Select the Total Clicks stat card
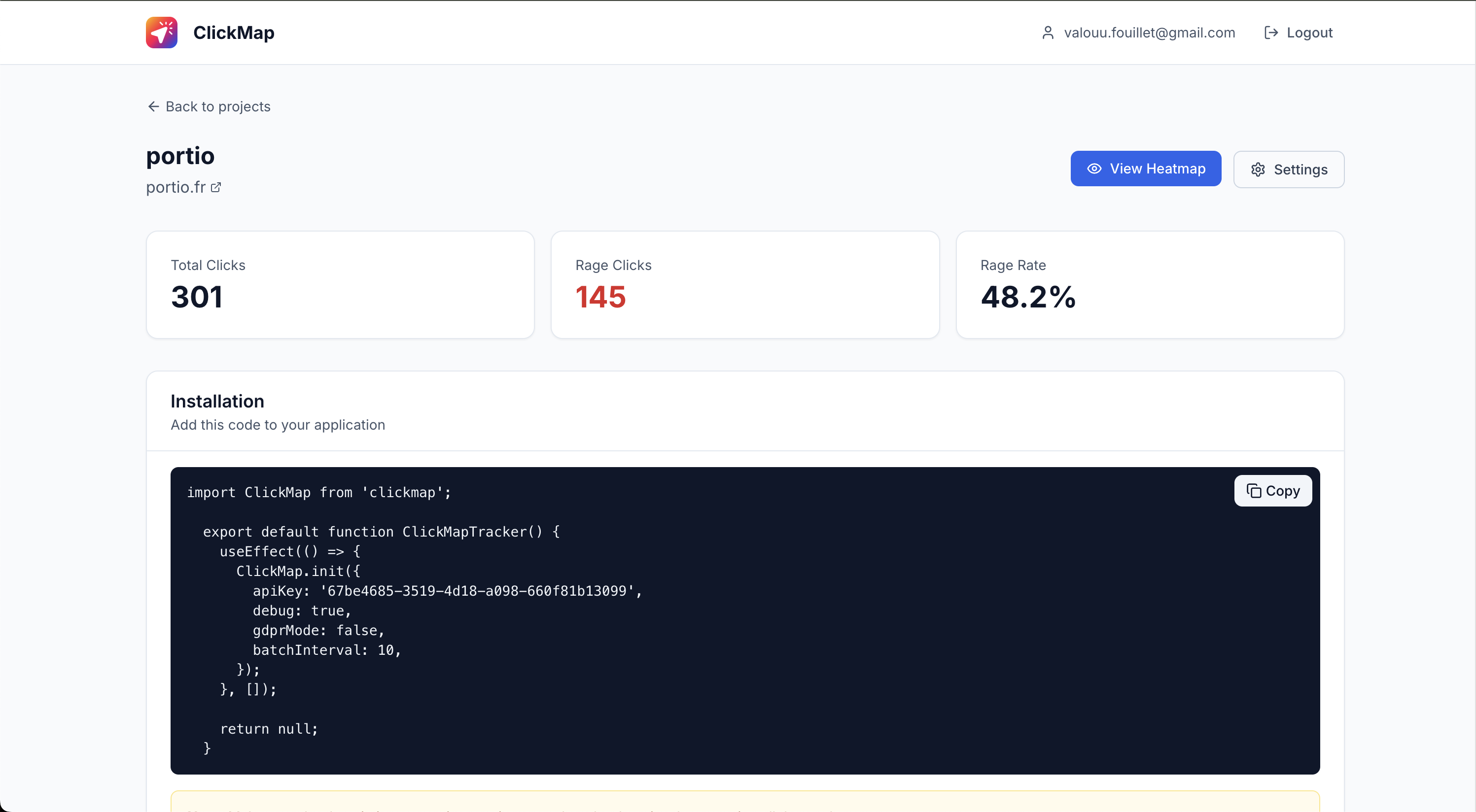 click(340, 284)
